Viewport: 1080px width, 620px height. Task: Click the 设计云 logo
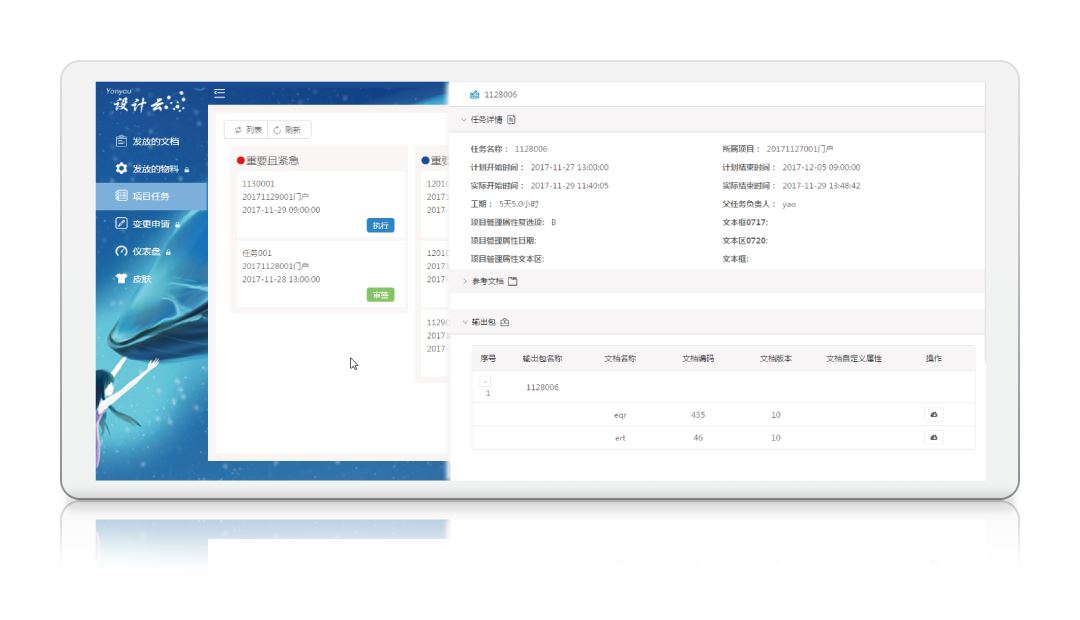point(146,103)
